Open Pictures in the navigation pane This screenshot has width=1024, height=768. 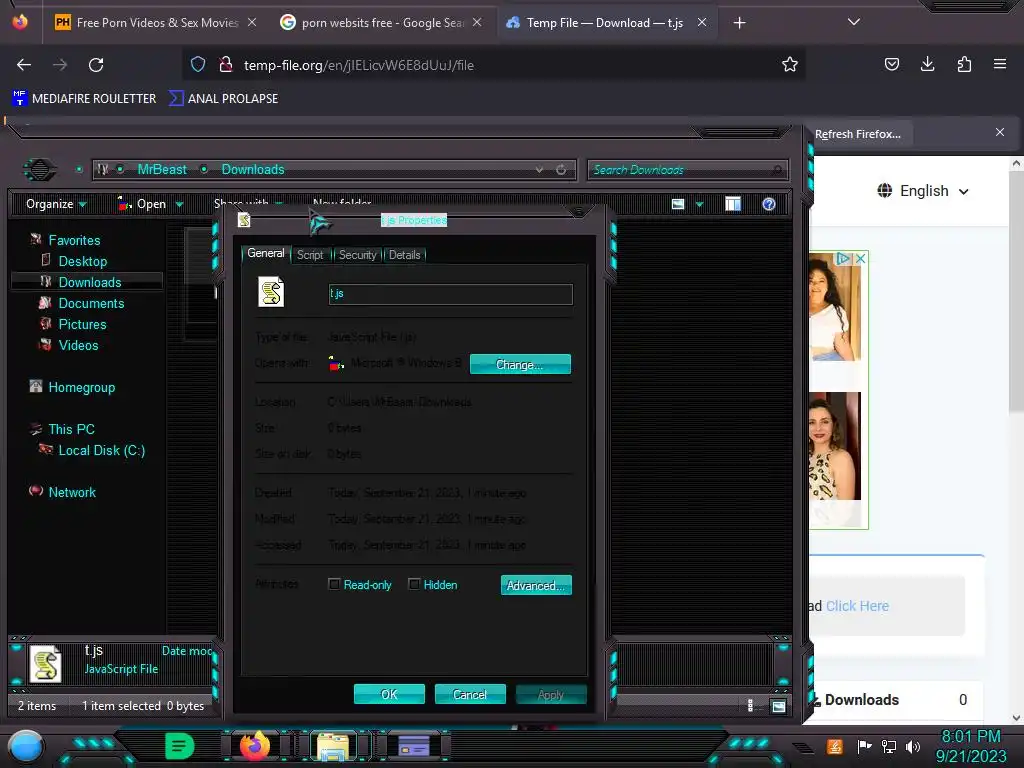point(82,324)
